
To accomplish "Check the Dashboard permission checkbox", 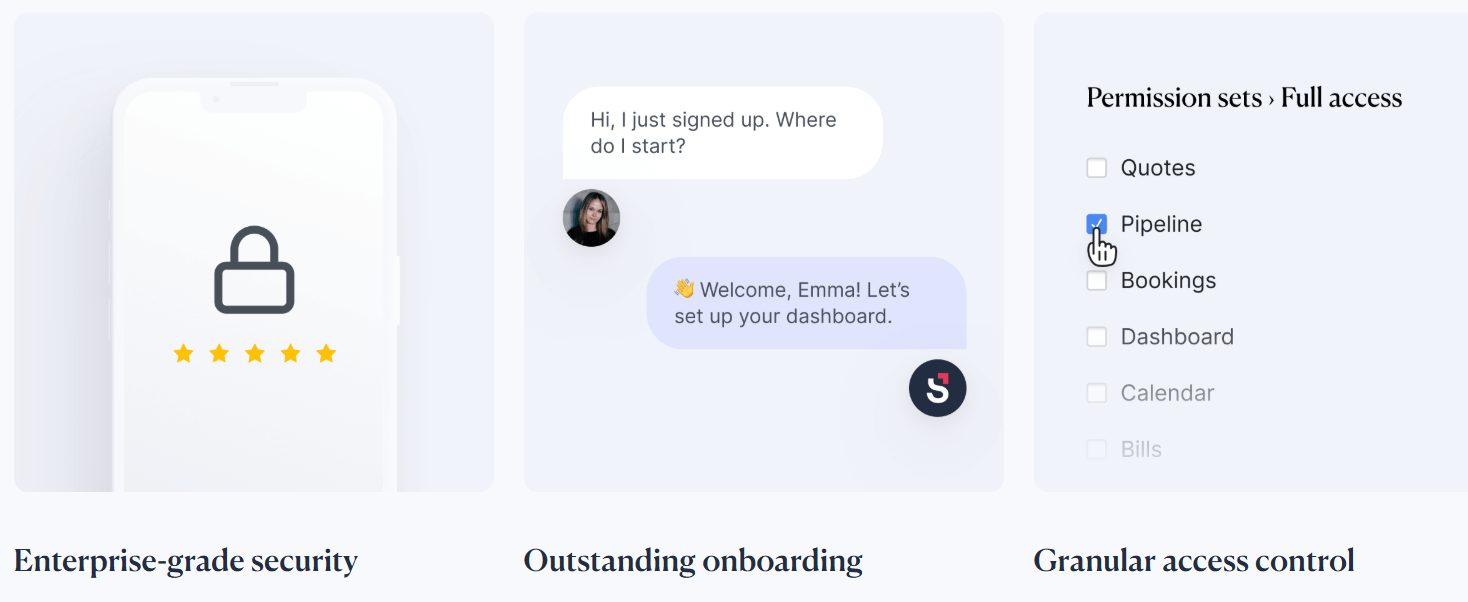I will coord(1097,337).
